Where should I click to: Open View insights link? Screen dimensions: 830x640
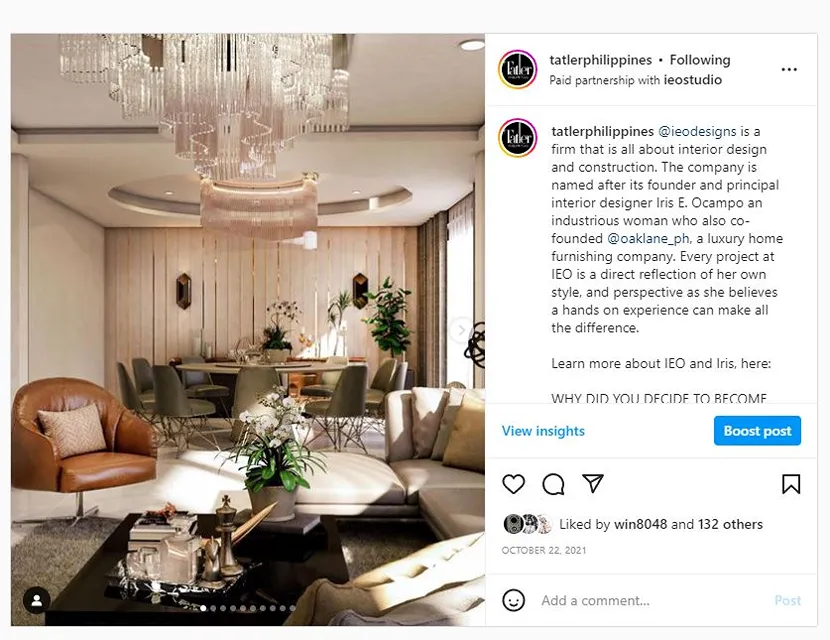(x=543, y=431)
